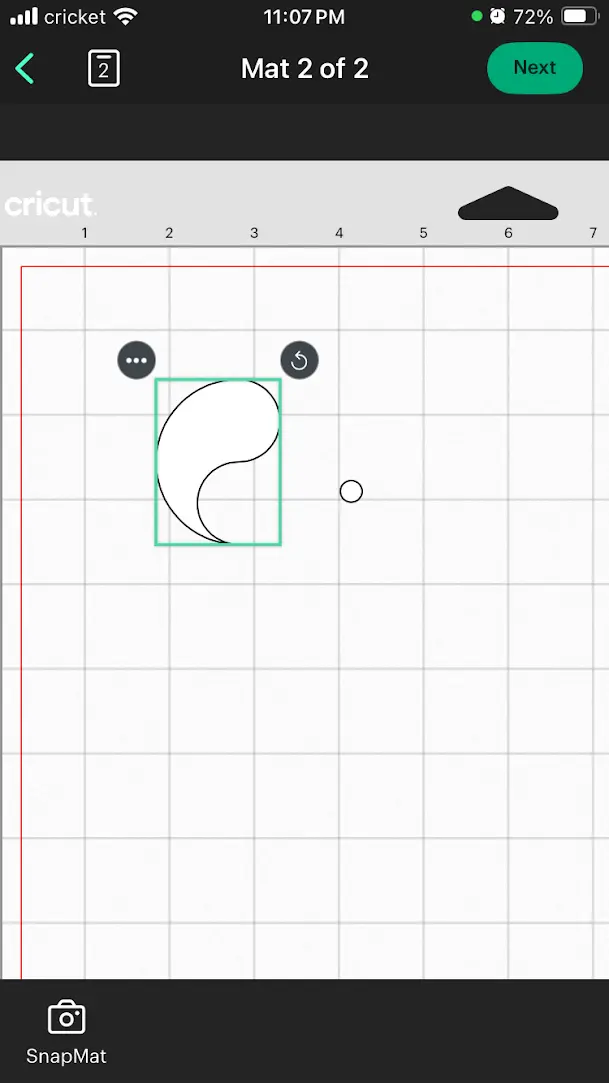
Task: Tap the rotate handle of the selected shape
Action: click(299, 360)
